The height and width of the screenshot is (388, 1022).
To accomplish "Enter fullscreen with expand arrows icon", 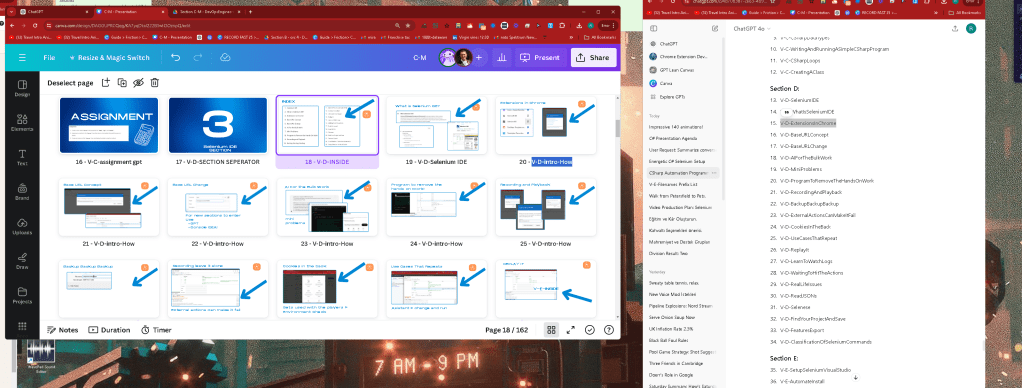I will [571, 330].
